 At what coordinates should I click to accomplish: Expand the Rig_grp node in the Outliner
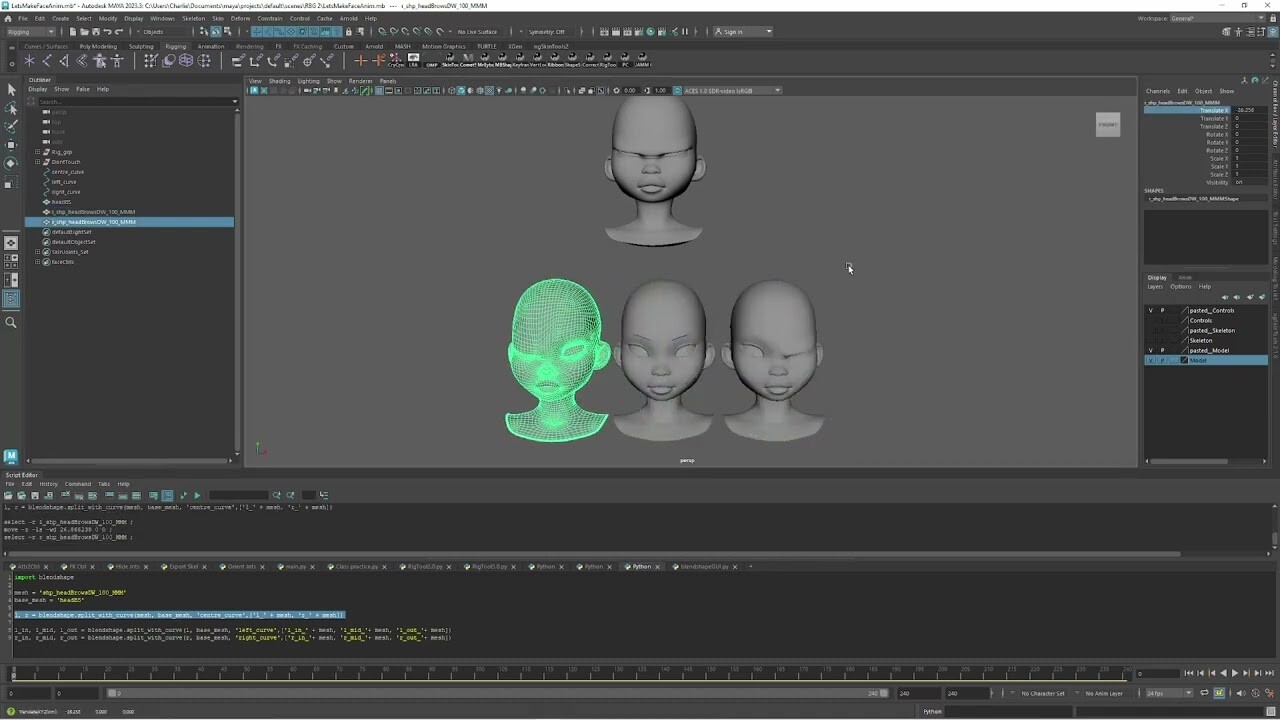tap(37, 152)
